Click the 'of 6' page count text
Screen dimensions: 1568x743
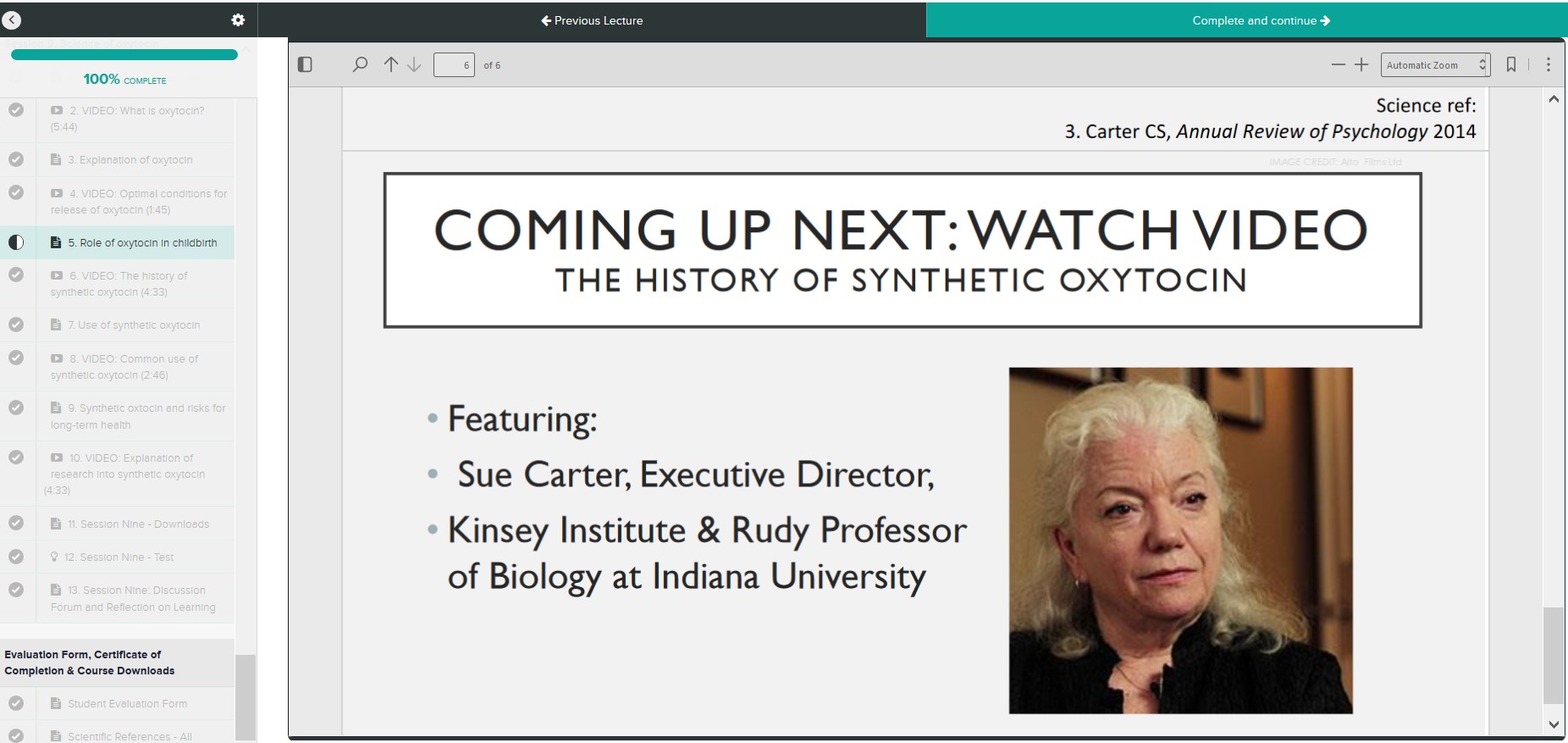click(x=492, y=65)
